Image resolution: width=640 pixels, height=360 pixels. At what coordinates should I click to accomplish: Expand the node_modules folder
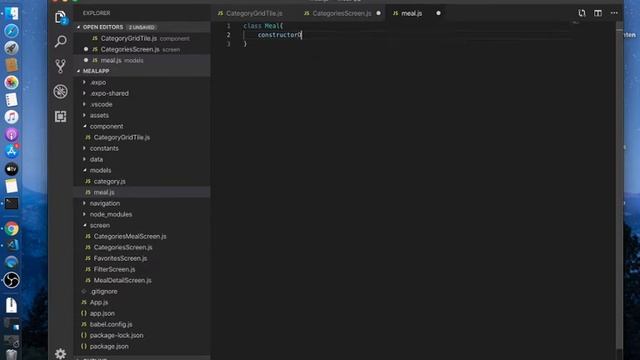[111, 214]
